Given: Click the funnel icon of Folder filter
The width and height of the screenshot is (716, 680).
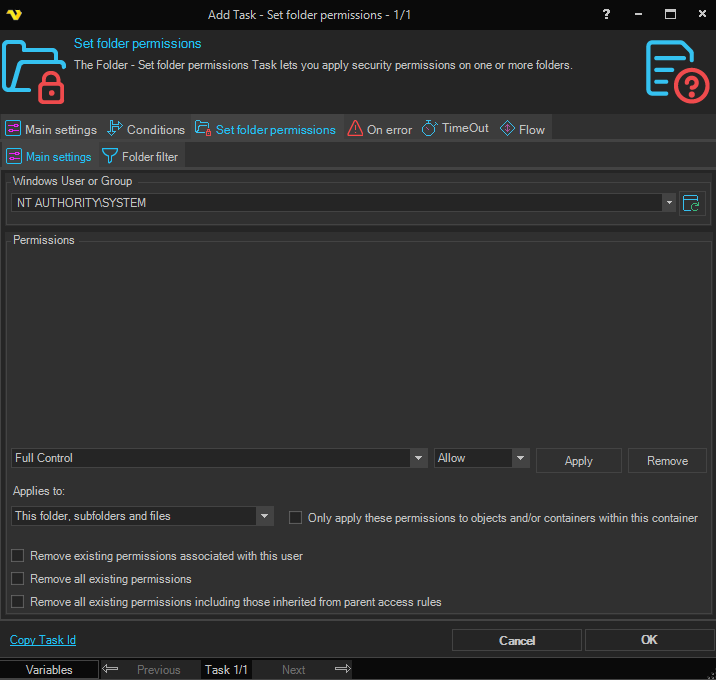Looking at the screenshot, I should pos(110,156).
